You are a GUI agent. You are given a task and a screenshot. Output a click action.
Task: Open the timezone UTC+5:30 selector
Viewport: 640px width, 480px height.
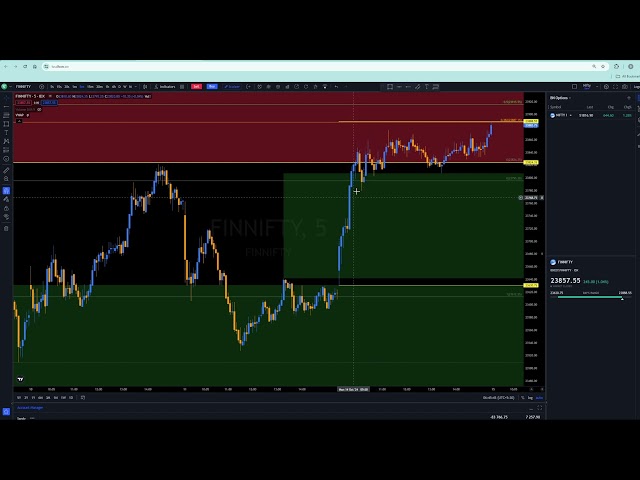point(498,398)
